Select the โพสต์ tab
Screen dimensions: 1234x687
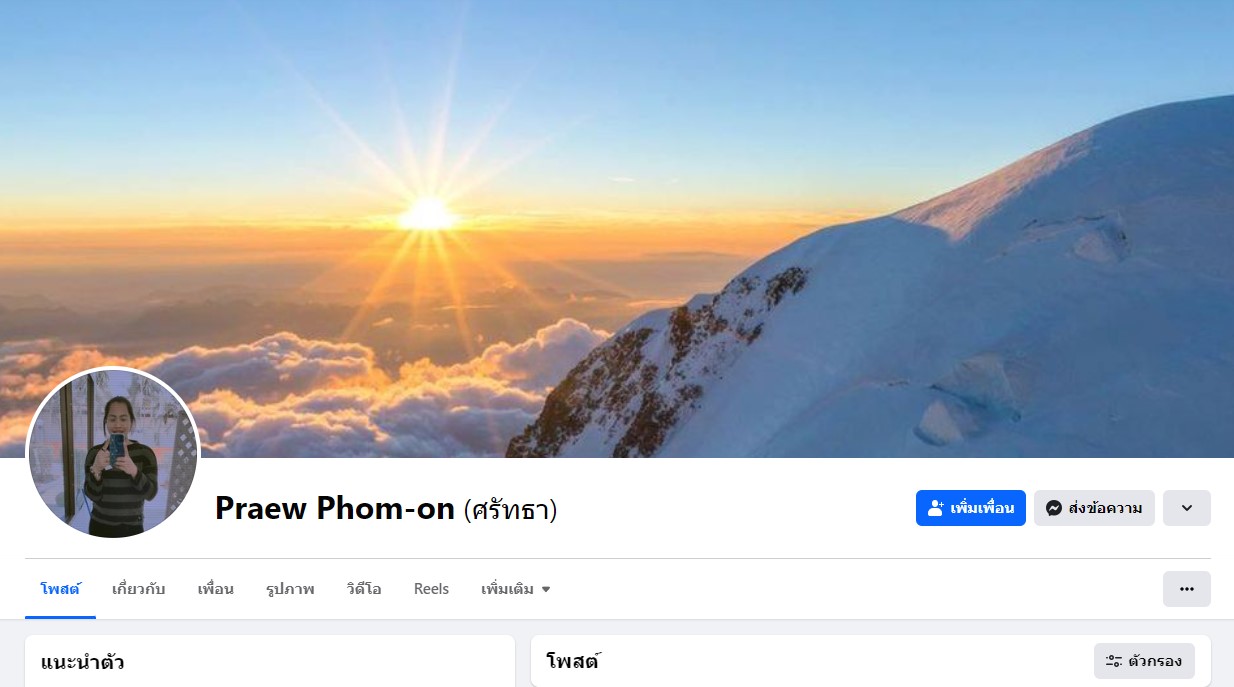[60, 589]
